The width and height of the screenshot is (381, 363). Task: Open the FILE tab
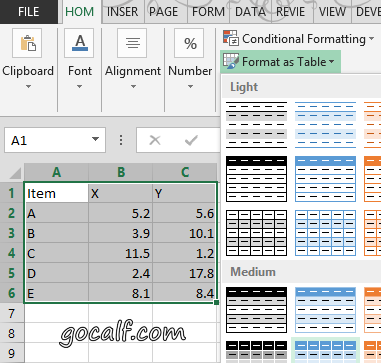click(29, 12)
